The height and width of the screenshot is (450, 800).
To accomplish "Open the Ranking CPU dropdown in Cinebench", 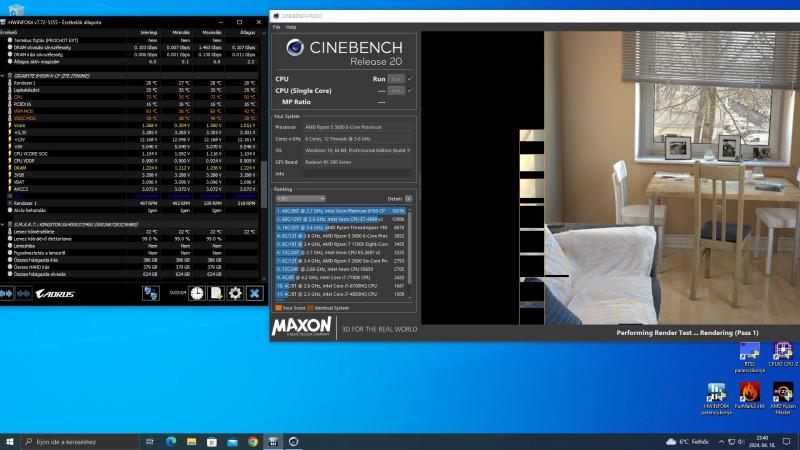I will (x=301, y=198).
